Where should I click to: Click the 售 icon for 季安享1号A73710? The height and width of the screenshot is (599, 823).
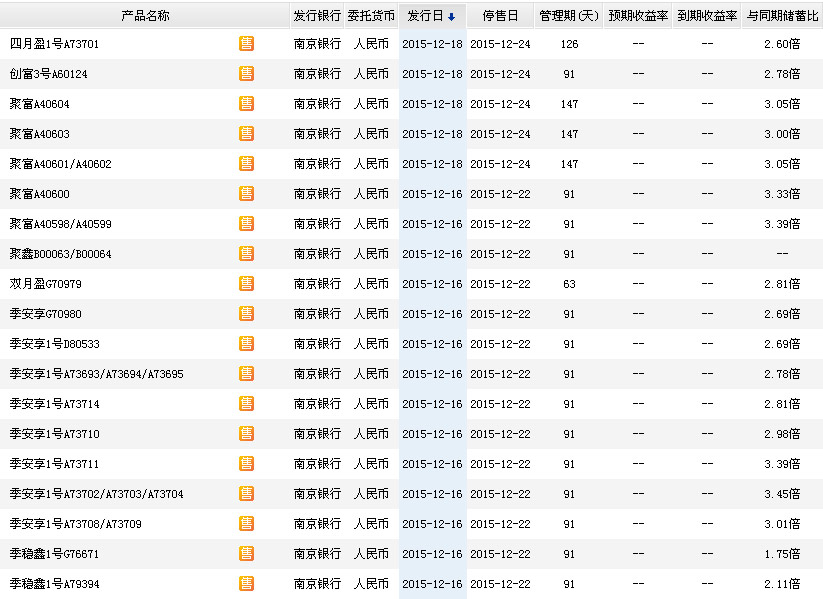tap(246, 434)
